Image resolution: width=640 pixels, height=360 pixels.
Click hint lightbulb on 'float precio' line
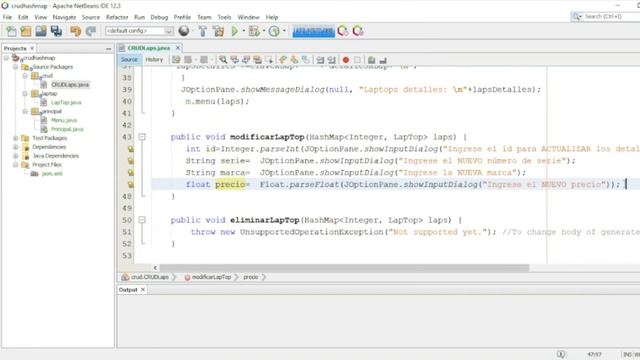pyautogui.click(x=130, y=184)
